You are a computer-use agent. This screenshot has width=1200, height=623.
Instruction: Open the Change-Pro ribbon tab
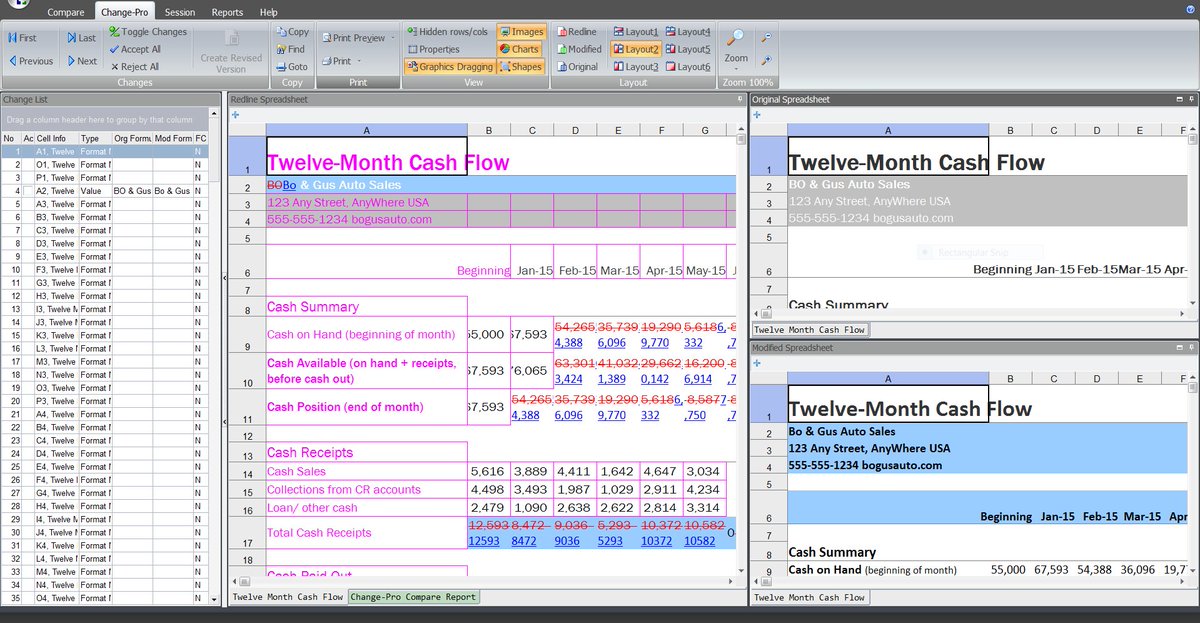click(125, 12)
